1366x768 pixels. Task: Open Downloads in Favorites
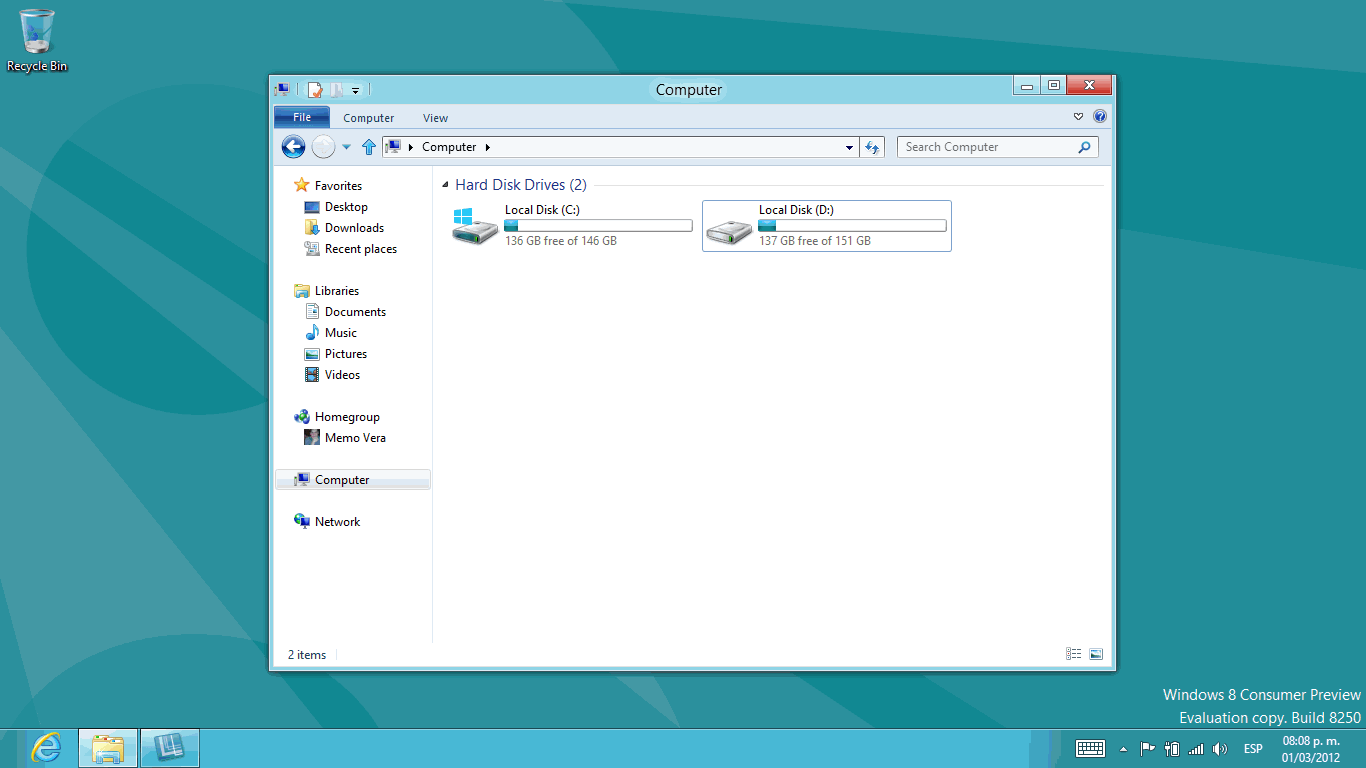point(354,228)
